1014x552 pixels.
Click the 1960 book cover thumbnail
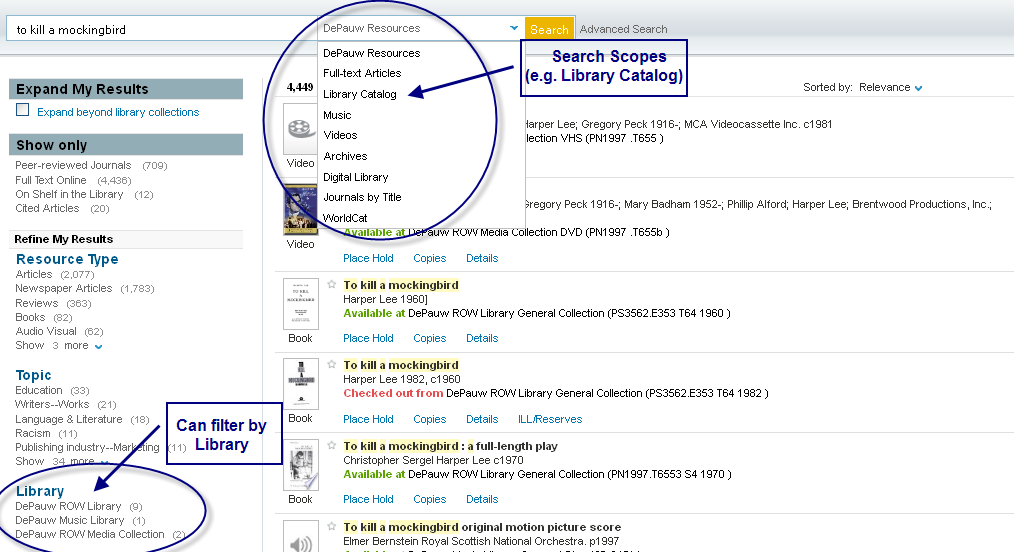click(x=301, y=304)
